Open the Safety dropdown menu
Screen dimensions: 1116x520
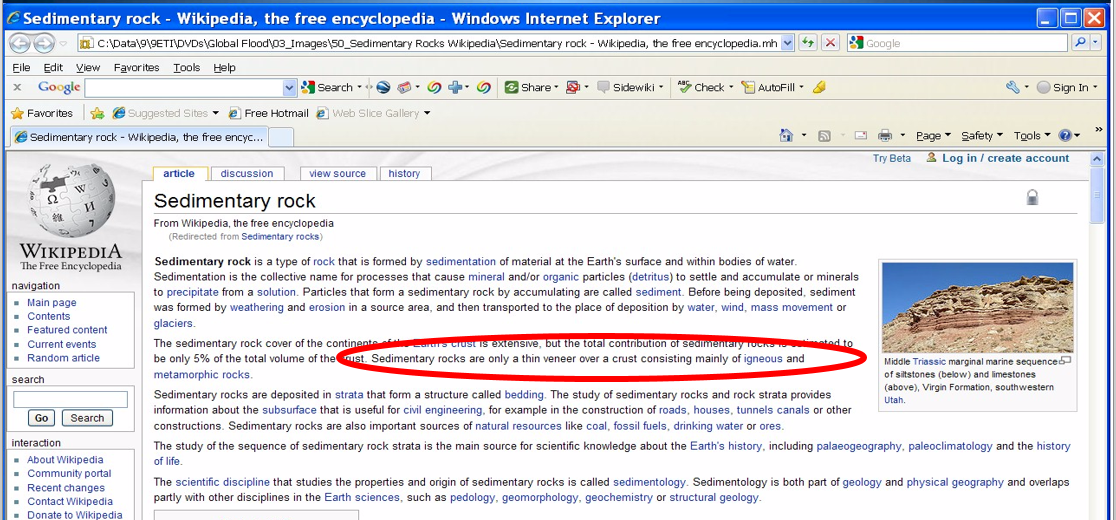tap(981, 135)
